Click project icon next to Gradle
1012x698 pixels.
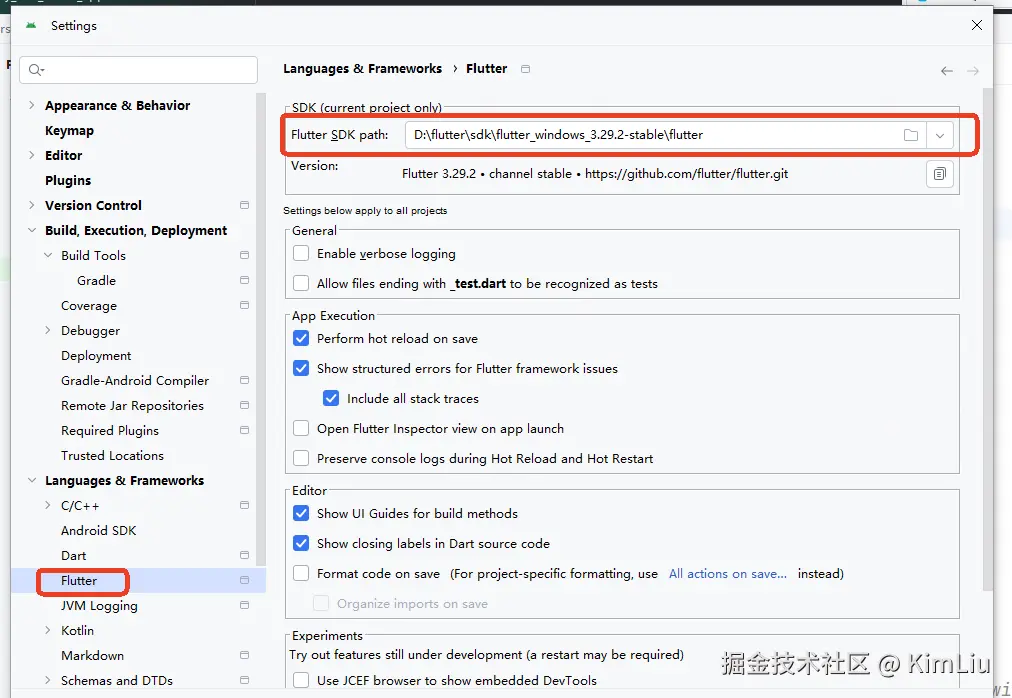[245, 280]
